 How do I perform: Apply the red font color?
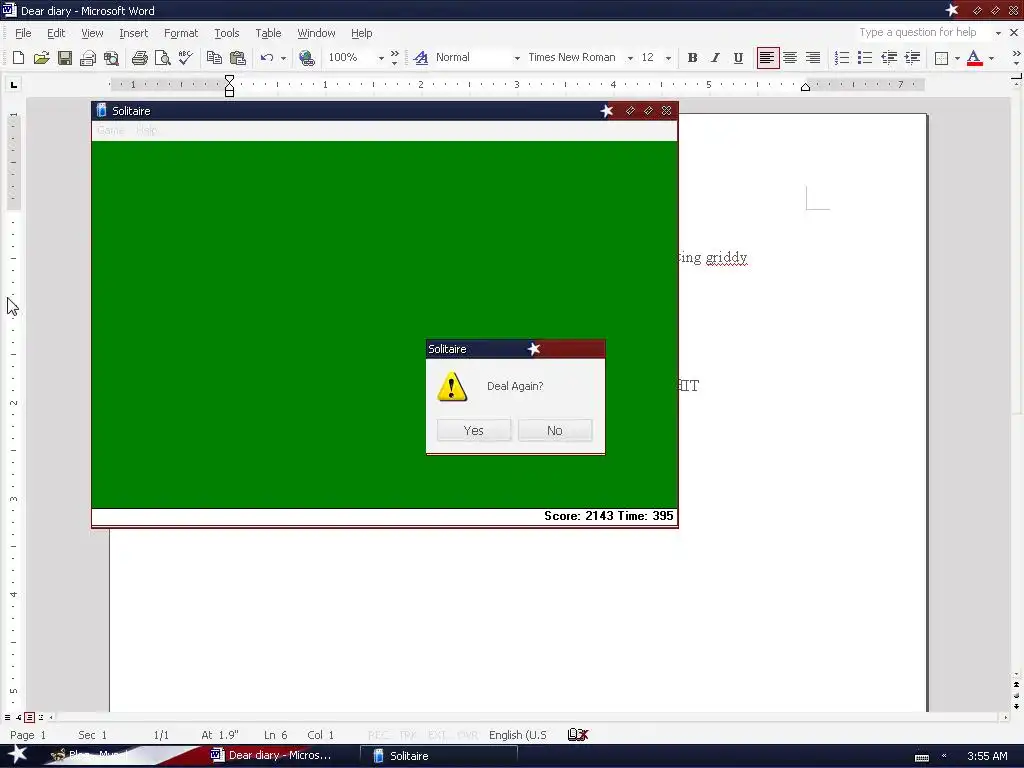tap(974, 58)
